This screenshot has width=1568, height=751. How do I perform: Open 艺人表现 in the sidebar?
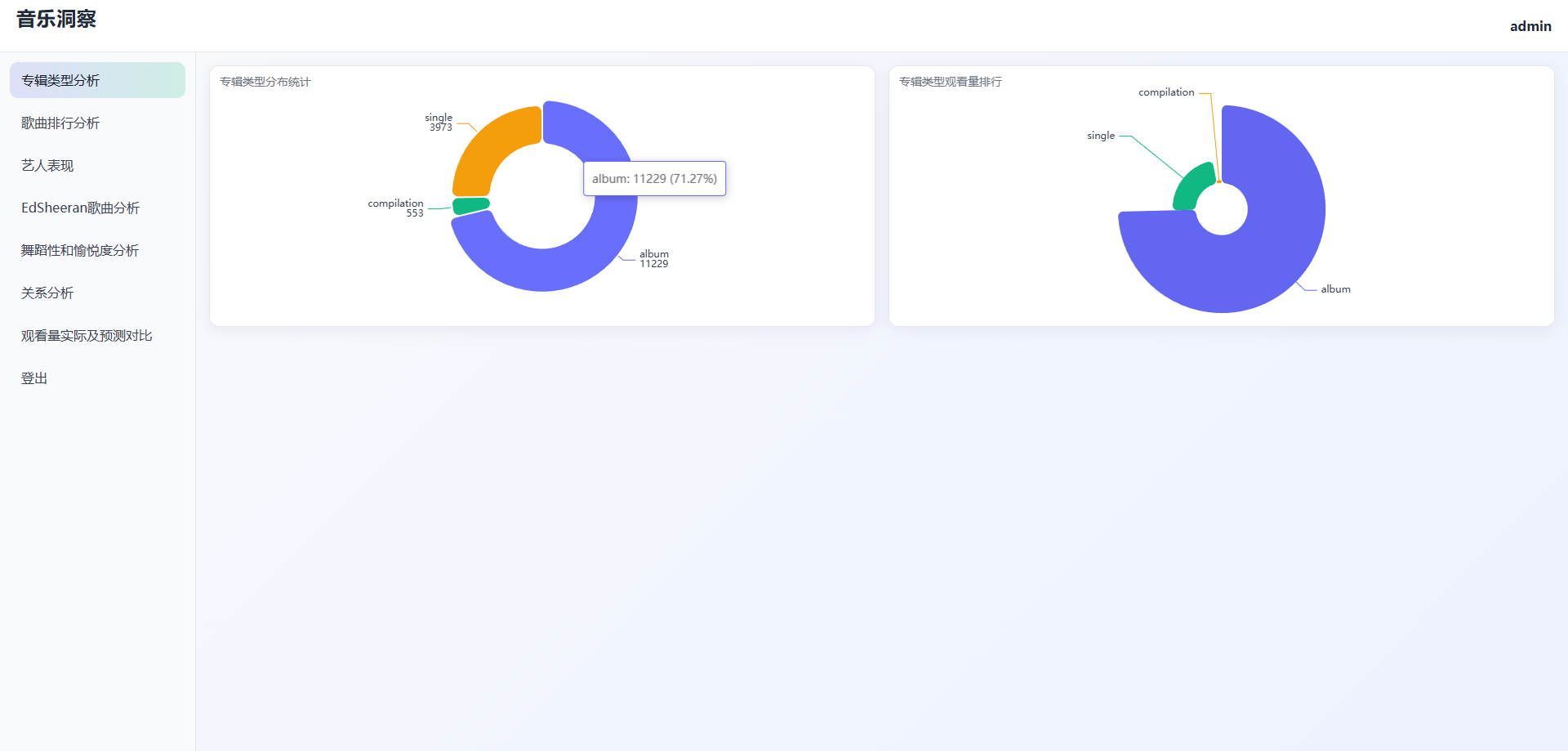click(47, 165)
